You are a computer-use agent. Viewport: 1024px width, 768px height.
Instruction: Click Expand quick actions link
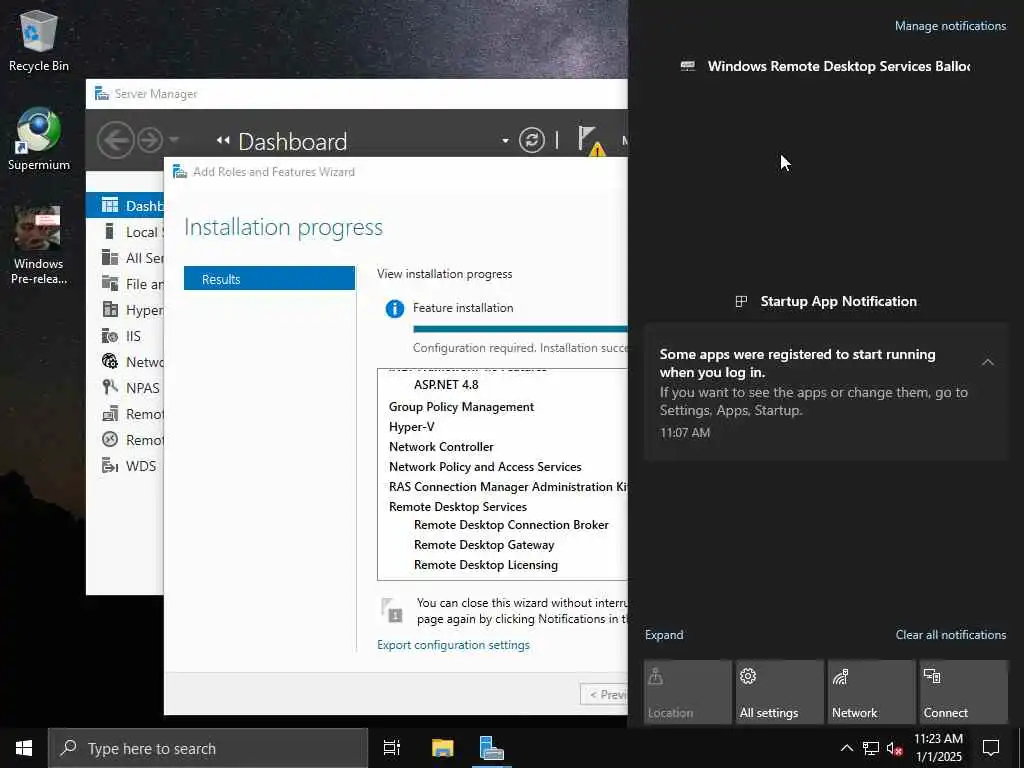click(x=664, y=635)
